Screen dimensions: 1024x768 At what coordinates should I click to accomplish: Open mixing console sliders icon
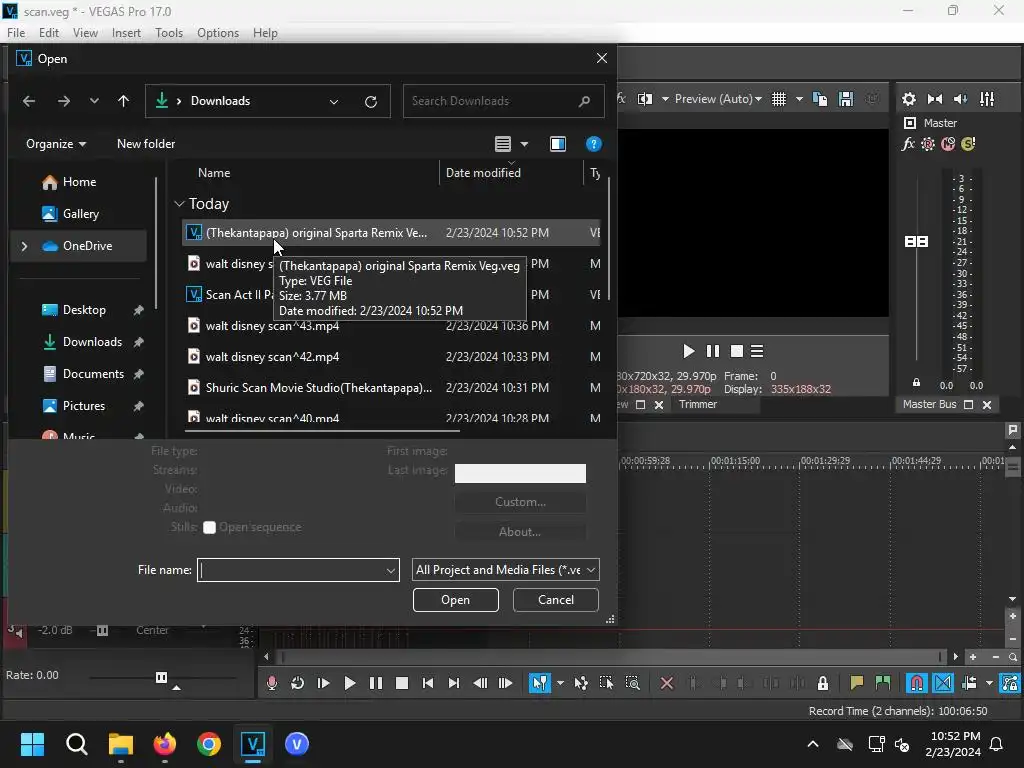point(987,99)
